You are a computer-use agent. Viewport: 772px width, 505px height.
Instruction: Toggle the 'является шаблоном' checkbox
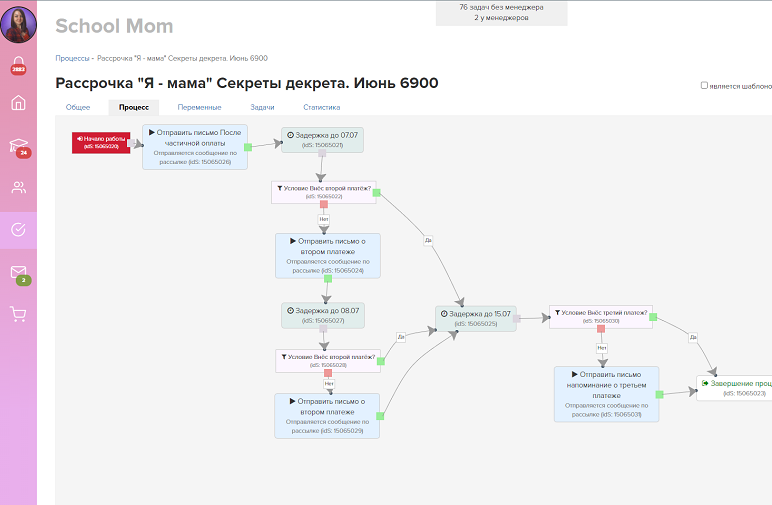pyautogui.click(x=704, y=86)
